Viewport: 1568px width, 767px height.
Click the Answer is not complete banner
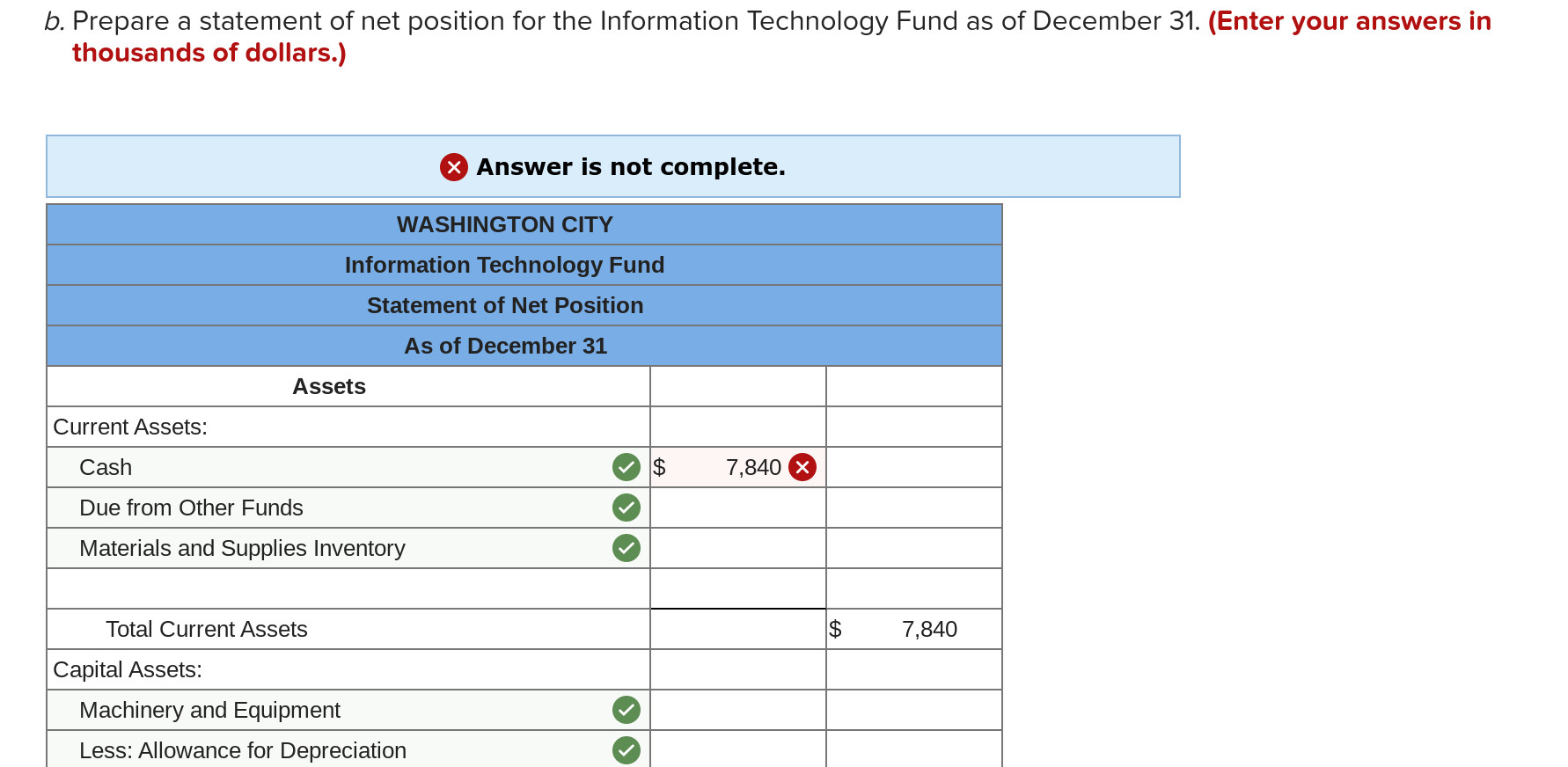point(612,166)
